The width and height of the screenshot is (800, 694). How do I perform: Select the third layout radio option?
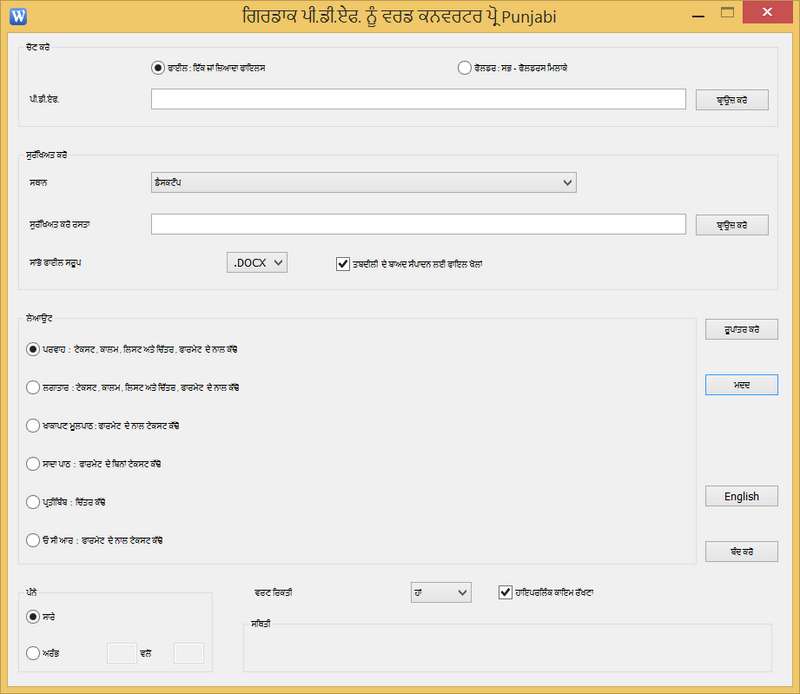[33, 425]
